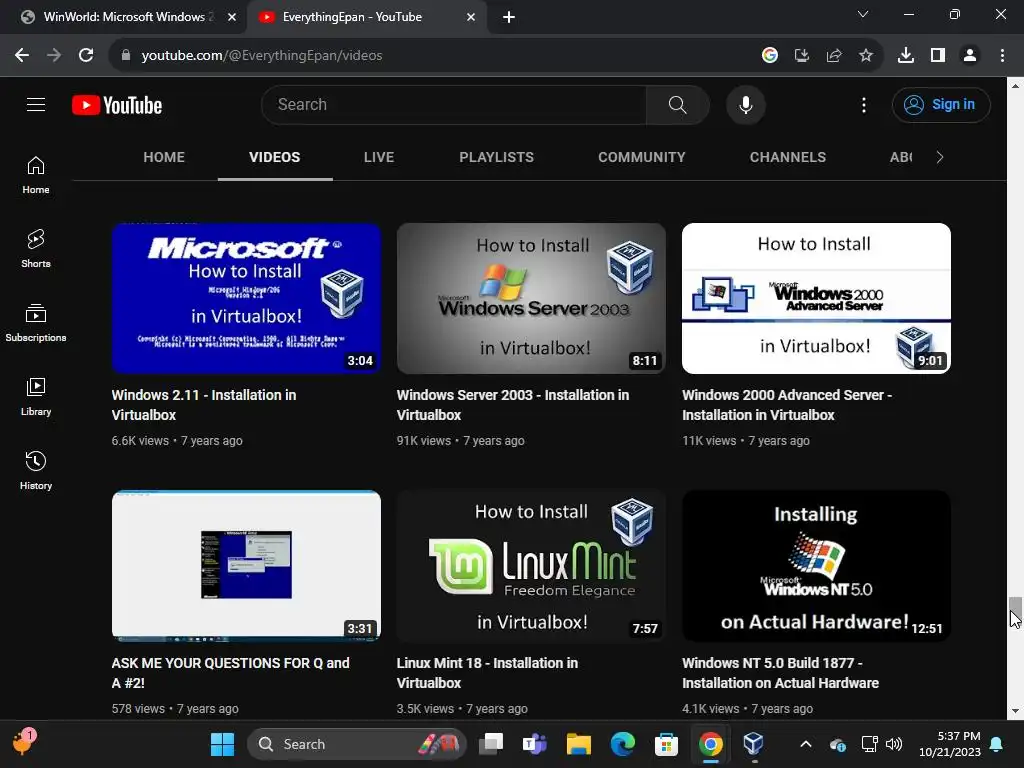This screenshot has width=1024, height=768.
Task: Open the Windows NT 5.0 thumbnail
Action: point(816,566)
